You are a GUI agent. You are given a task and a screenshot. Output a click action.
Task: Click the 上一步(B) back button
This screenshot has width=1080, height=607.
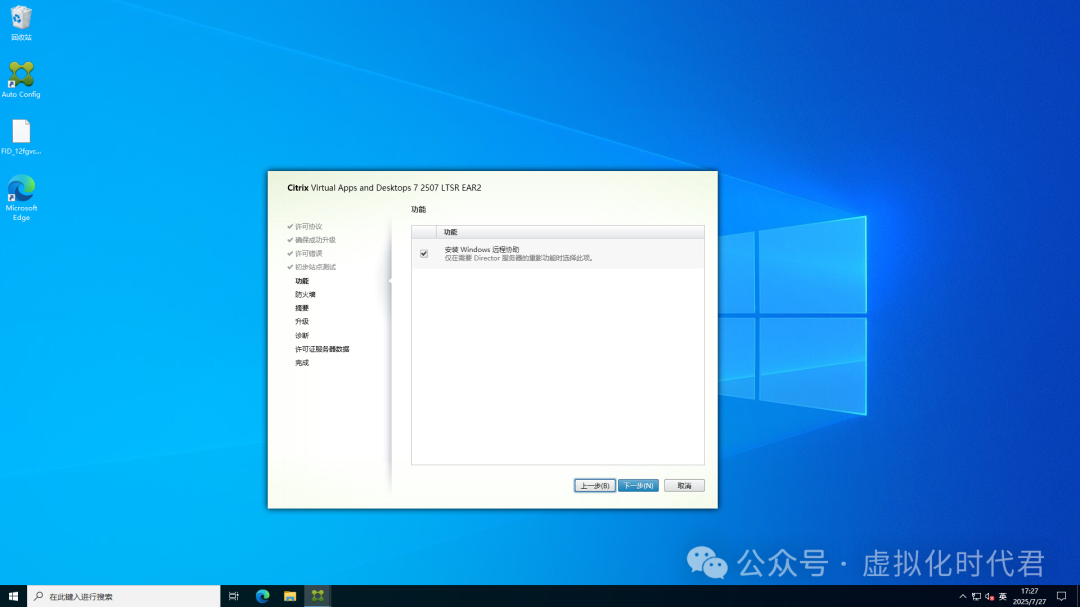click(594, 486)
